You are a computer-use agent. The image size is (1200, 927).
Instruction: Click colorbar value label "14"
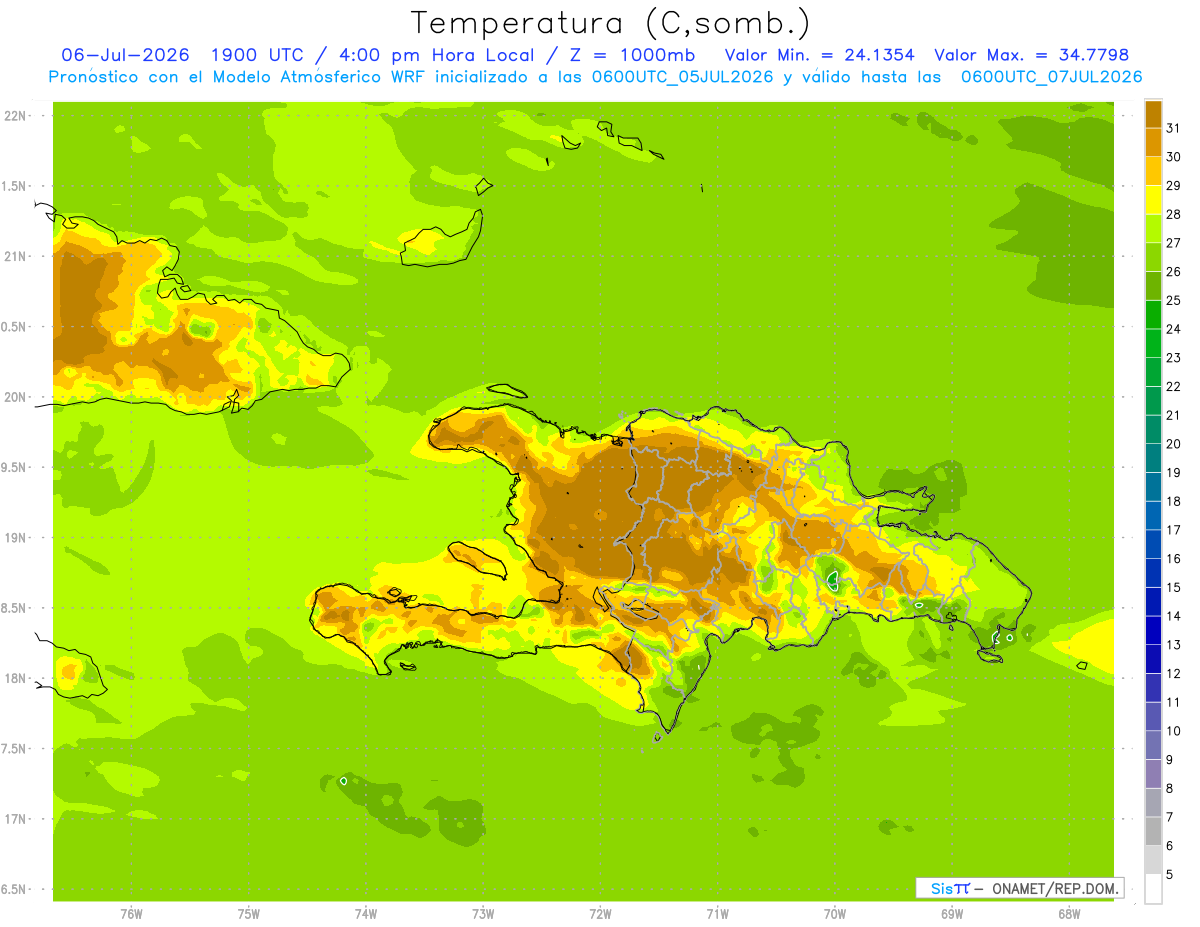pos(1174,616)
